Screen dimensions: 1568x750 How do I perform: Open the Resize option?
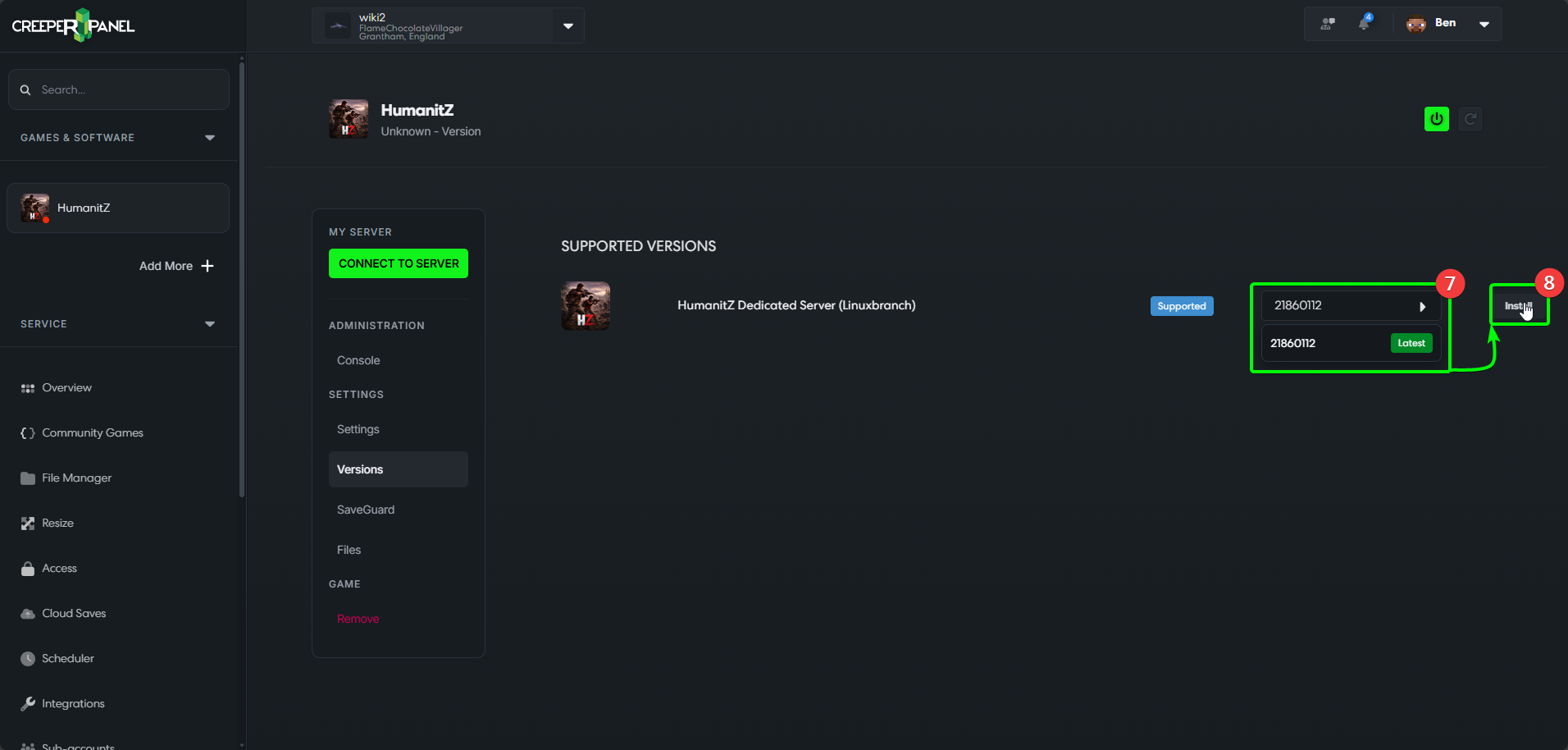coord(57,523)
